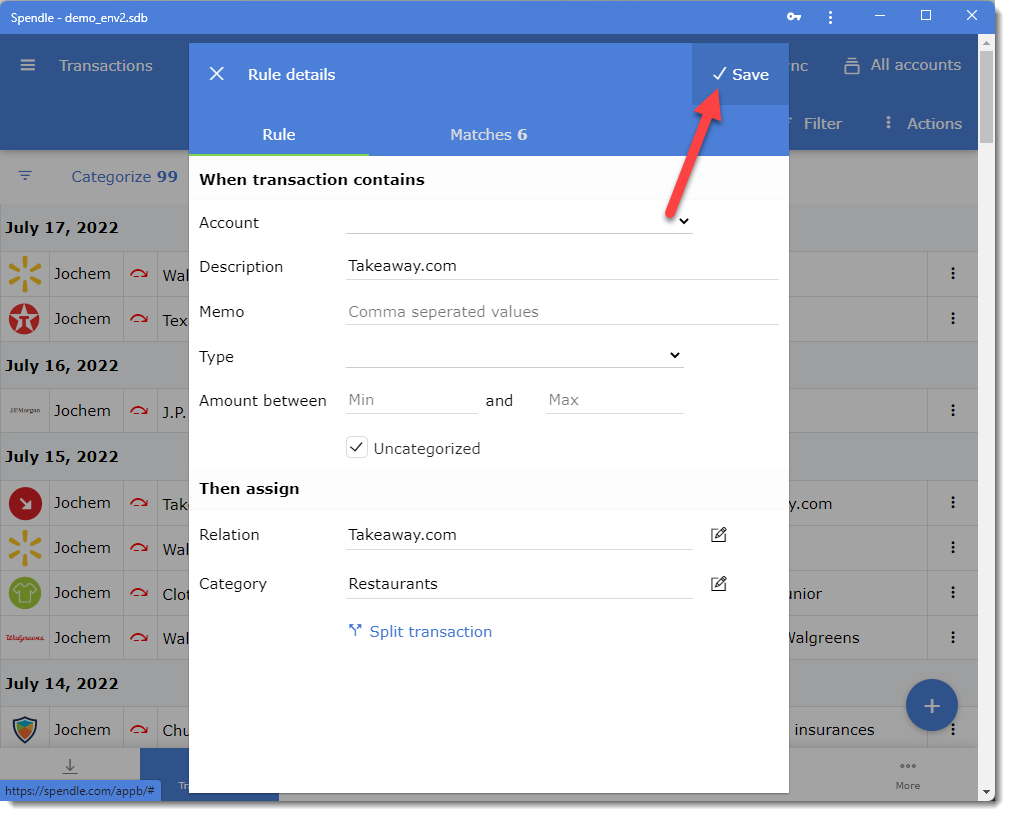Switch to the Rule tab
This screenshot has width=1010, height=816.
[x=278, y=135]
